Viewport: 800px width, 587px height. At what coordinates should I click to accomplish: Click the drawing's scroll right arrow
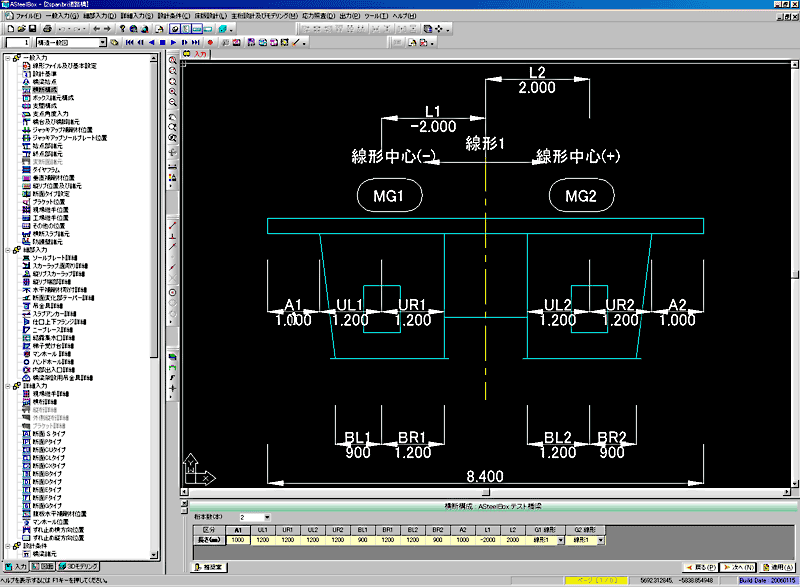point(787,492)
